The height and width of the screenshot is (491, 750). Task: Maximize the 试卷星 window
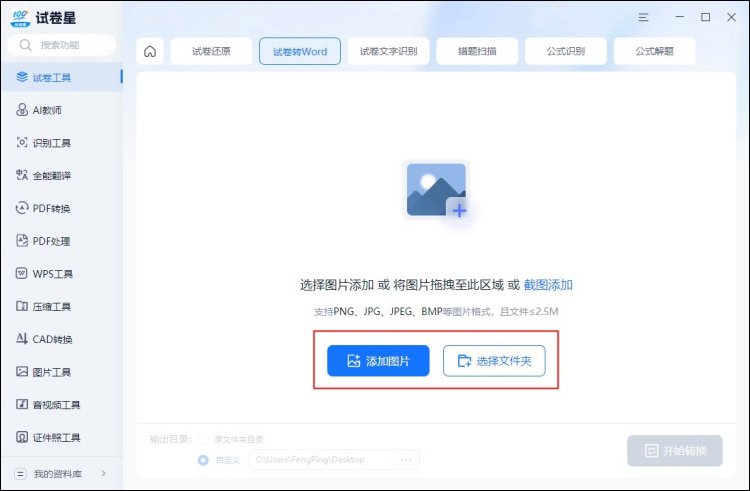(706, 17)
